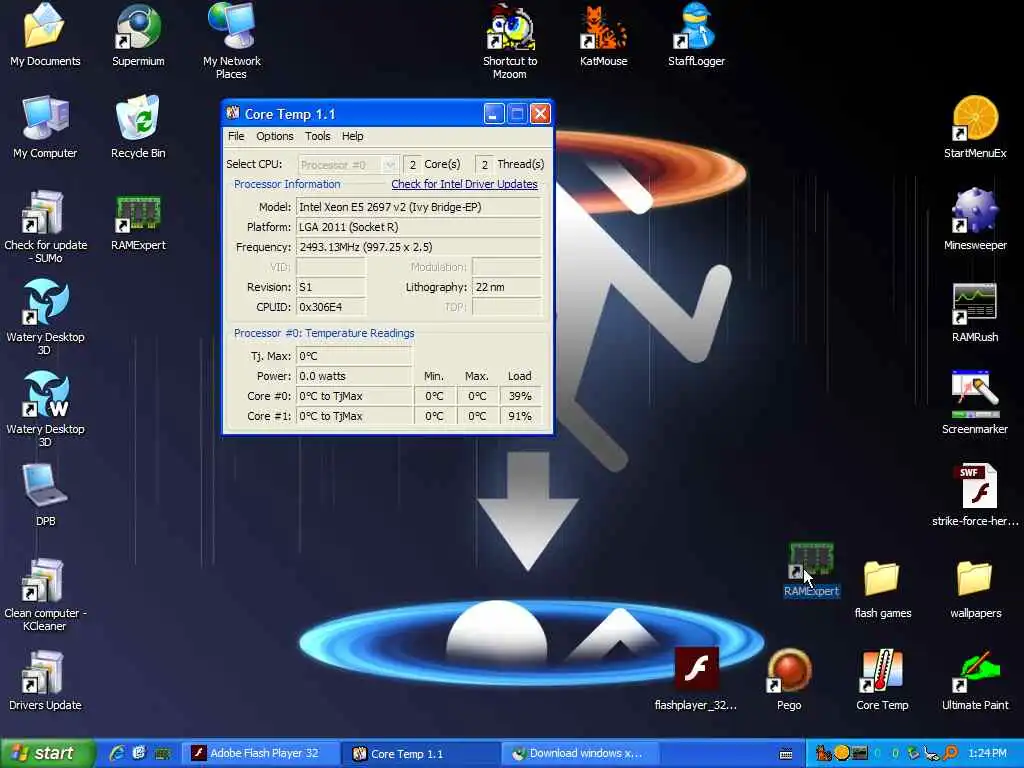This screenshot has height=768, width=1024.
Task: Launch Supermium browser from desktop
Action: [138, 34]
